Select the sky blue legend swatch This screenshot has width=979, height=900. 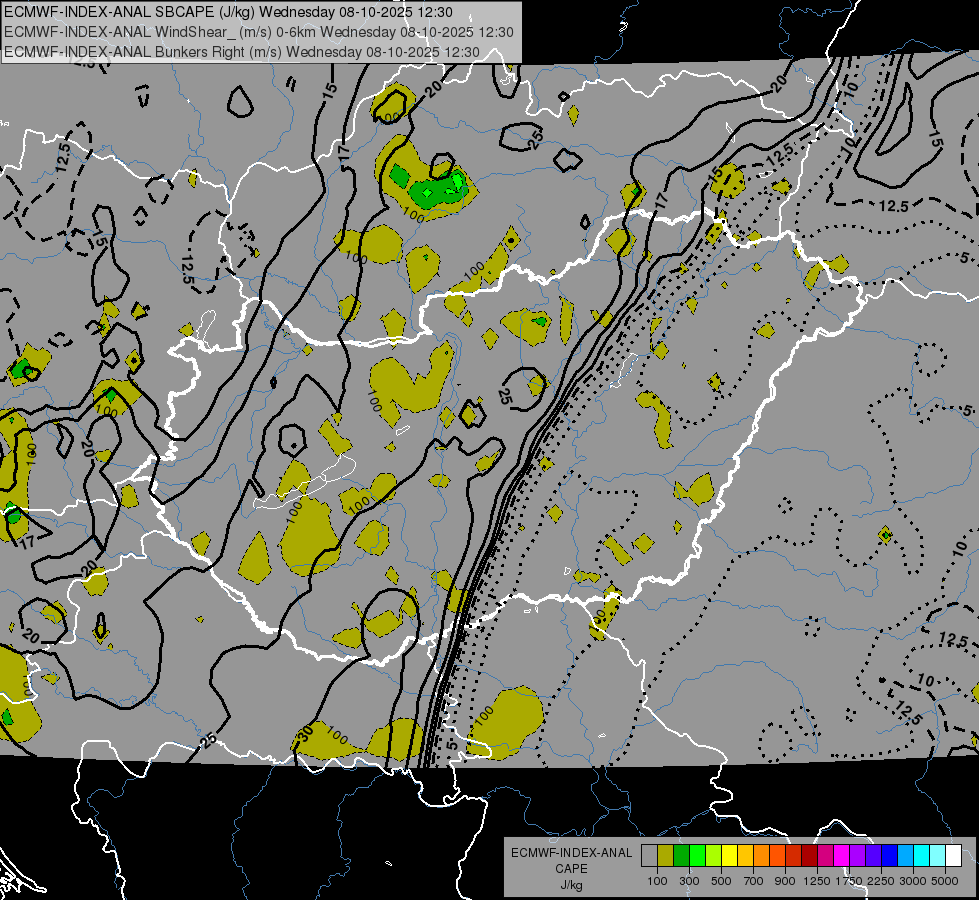[905, 856]
